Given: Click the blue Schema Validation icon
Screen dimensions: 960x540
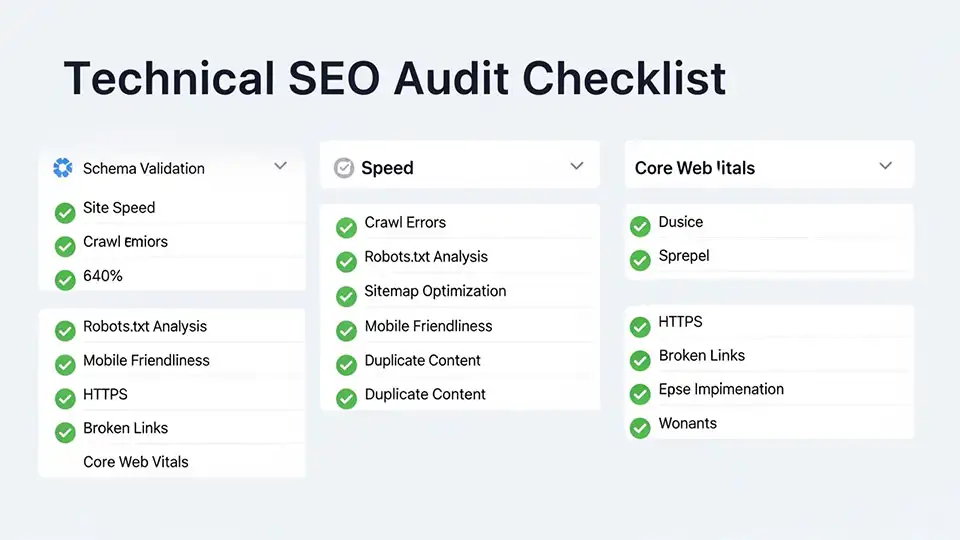Looking at the screenshot, I should click(63, 168).
